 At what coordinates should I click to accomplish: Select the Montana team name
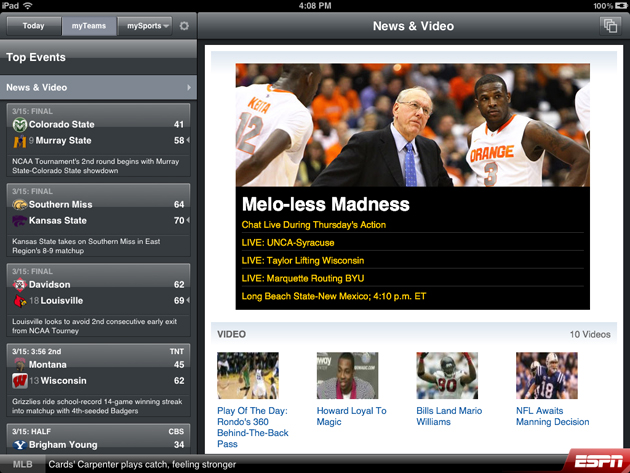[47, 364]
